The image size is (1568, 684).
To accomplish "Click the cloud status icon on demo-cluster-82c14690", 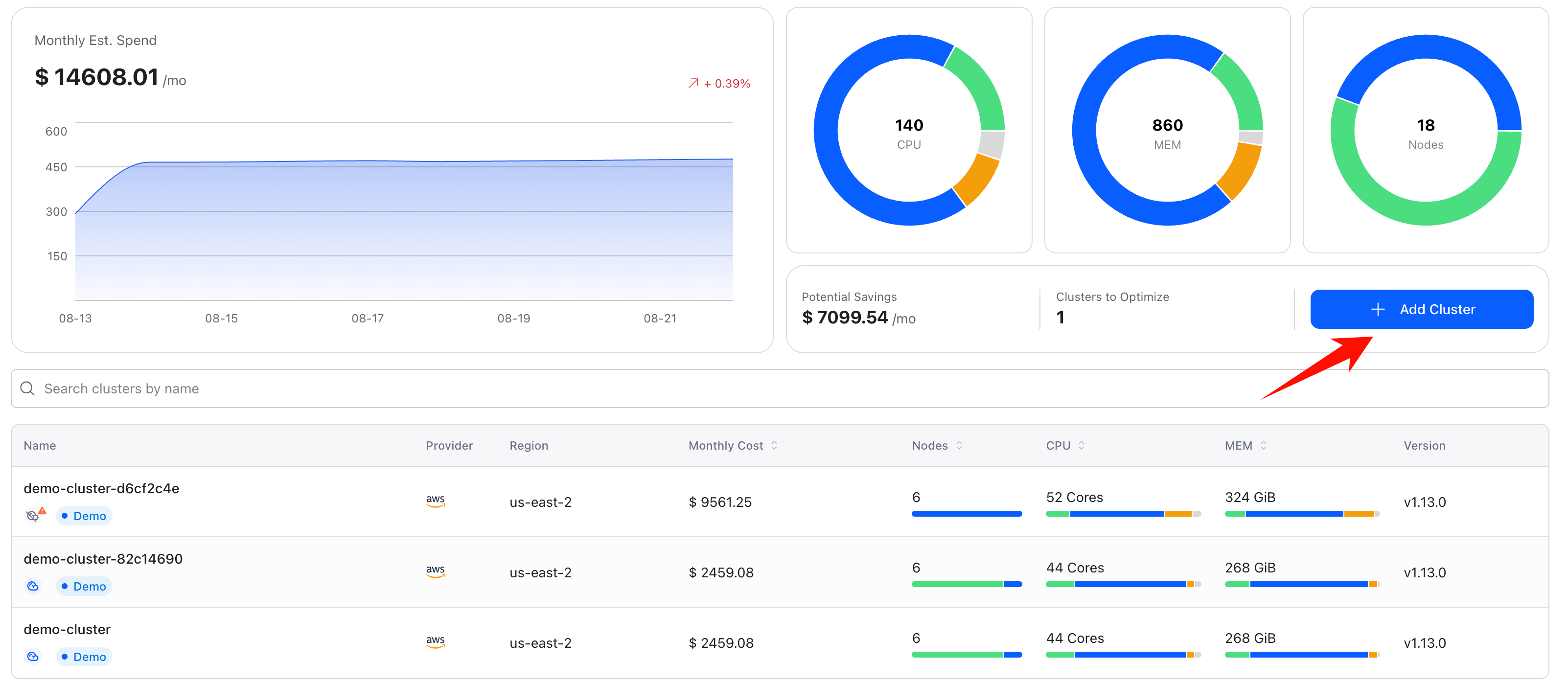I will (x=33, y=586).
